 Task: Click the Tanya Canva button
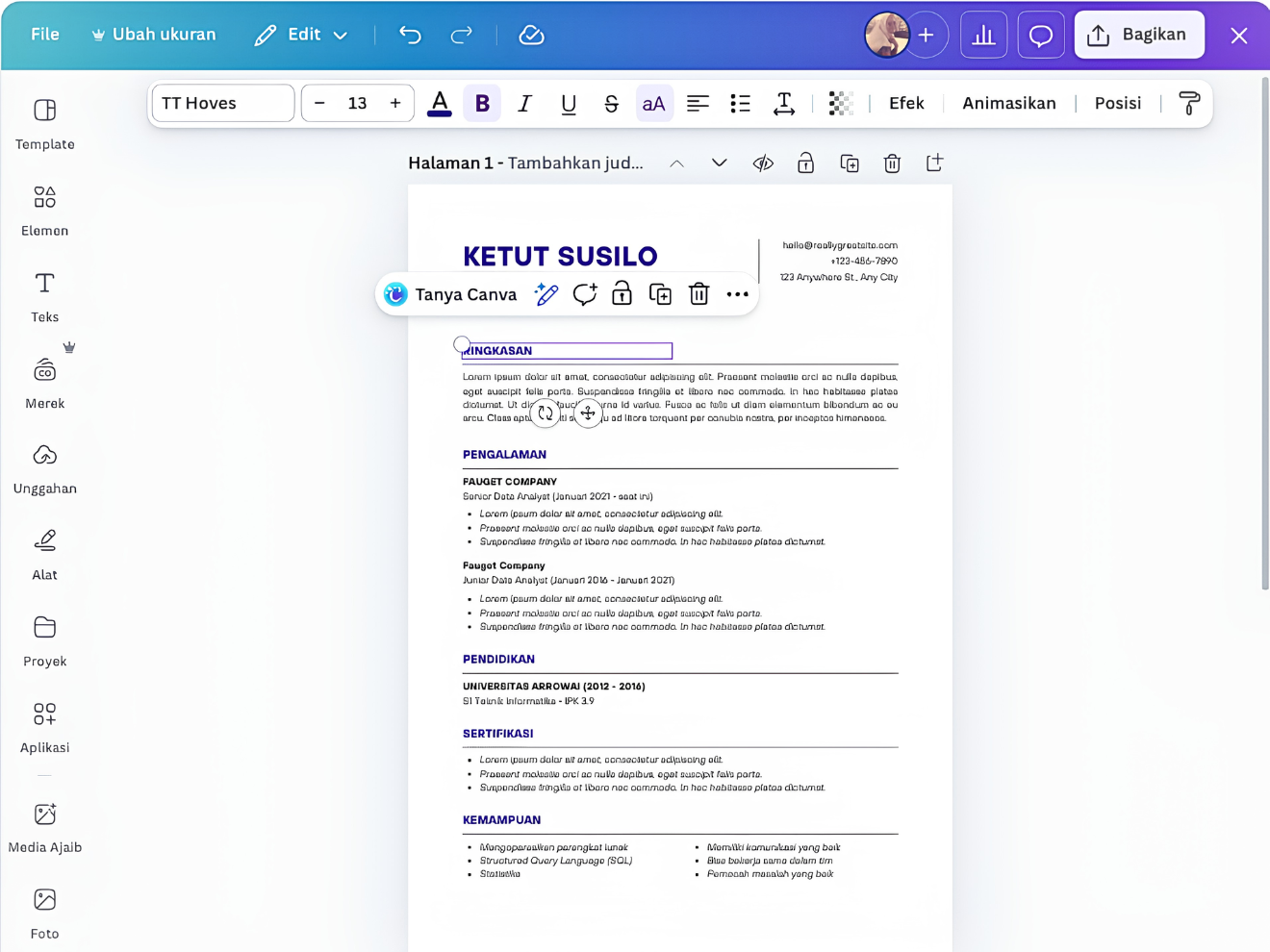click(x=450, y=295)
